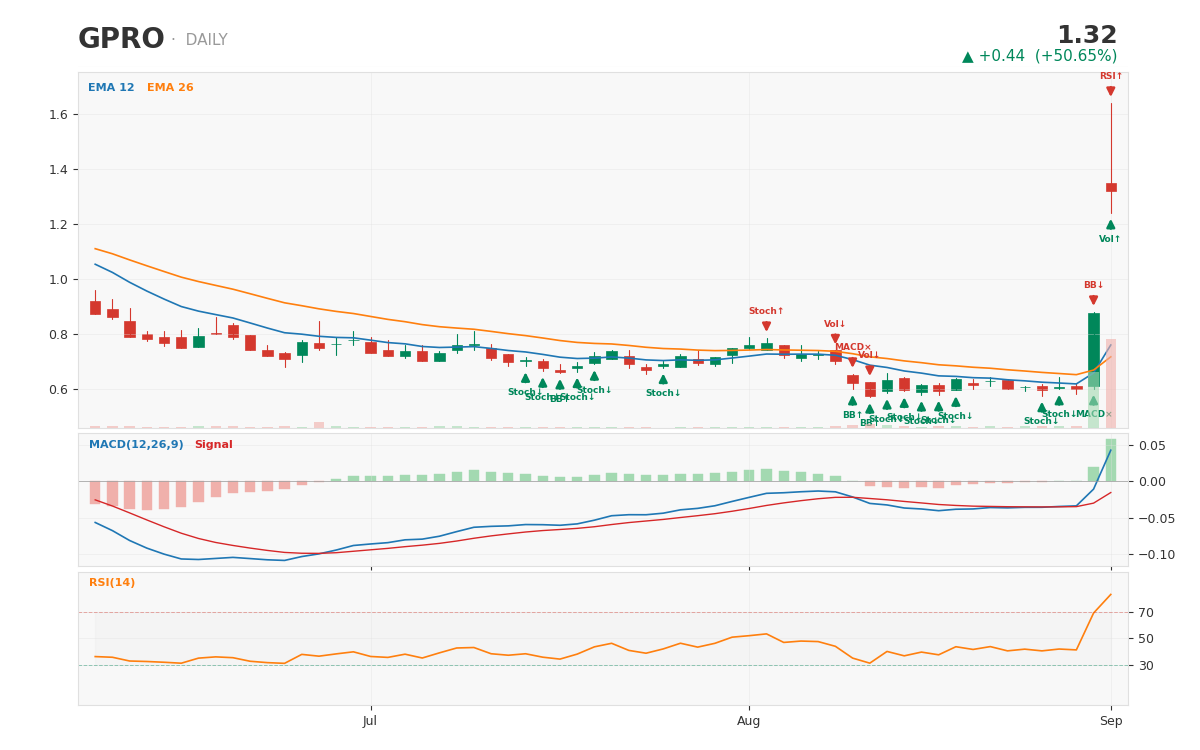Click the last price 1.32
1200x750 pixels.
coord(1087,36)
